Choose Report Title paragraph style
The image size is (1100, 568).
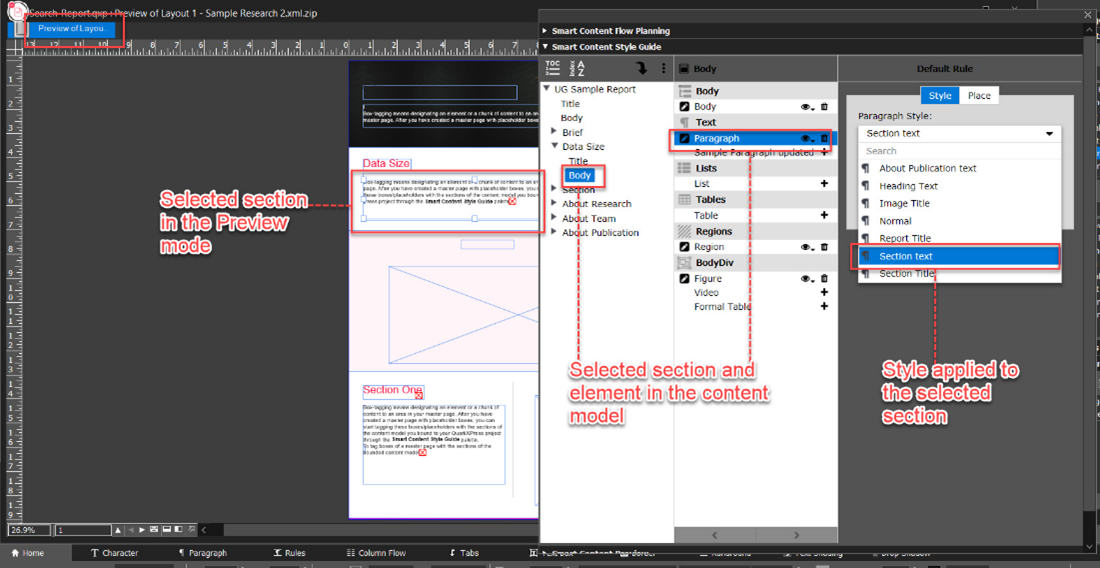960,238
